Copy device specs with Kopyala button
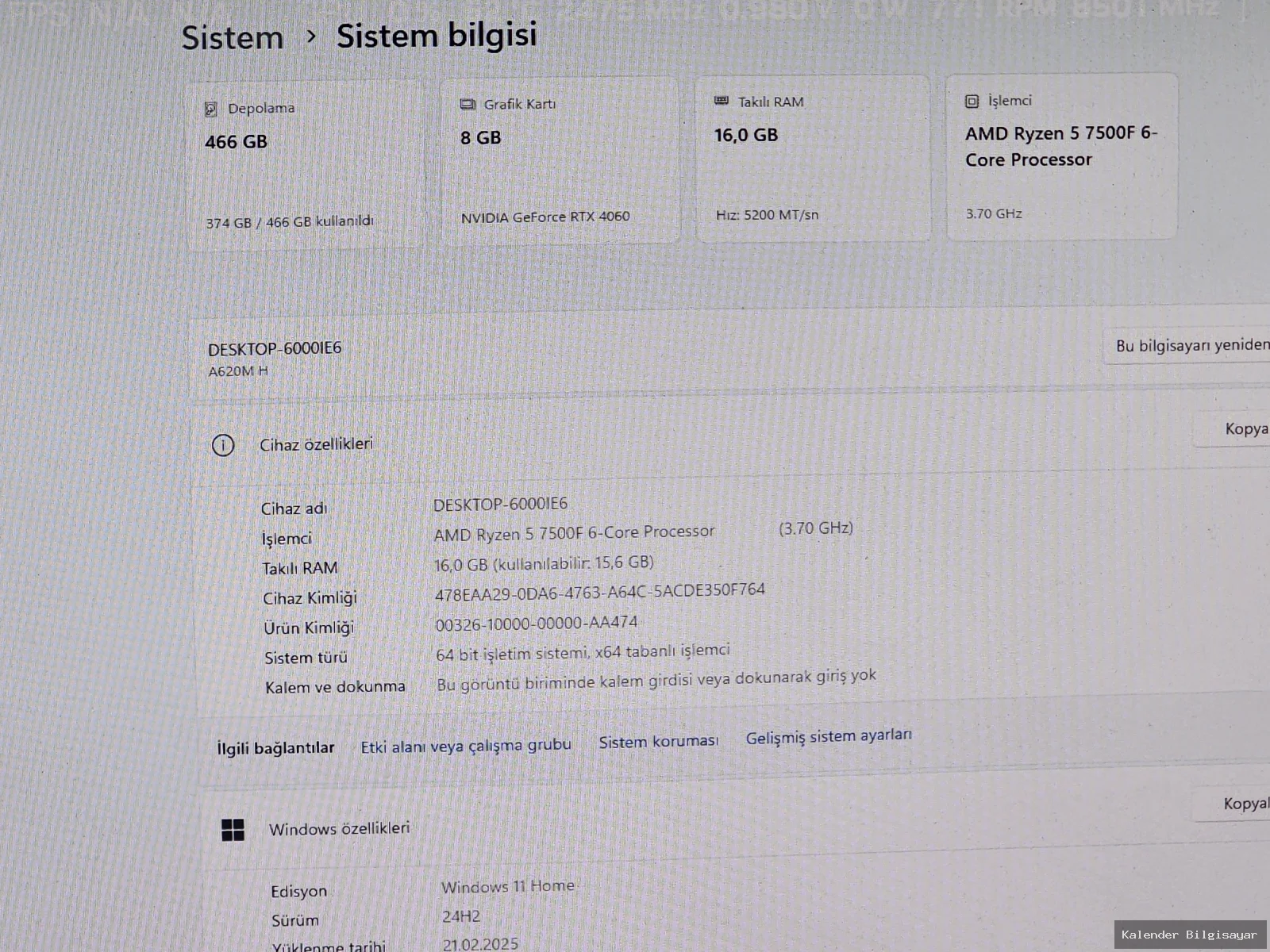Screen dimensions: 1270x952 tap(1233, 429)
